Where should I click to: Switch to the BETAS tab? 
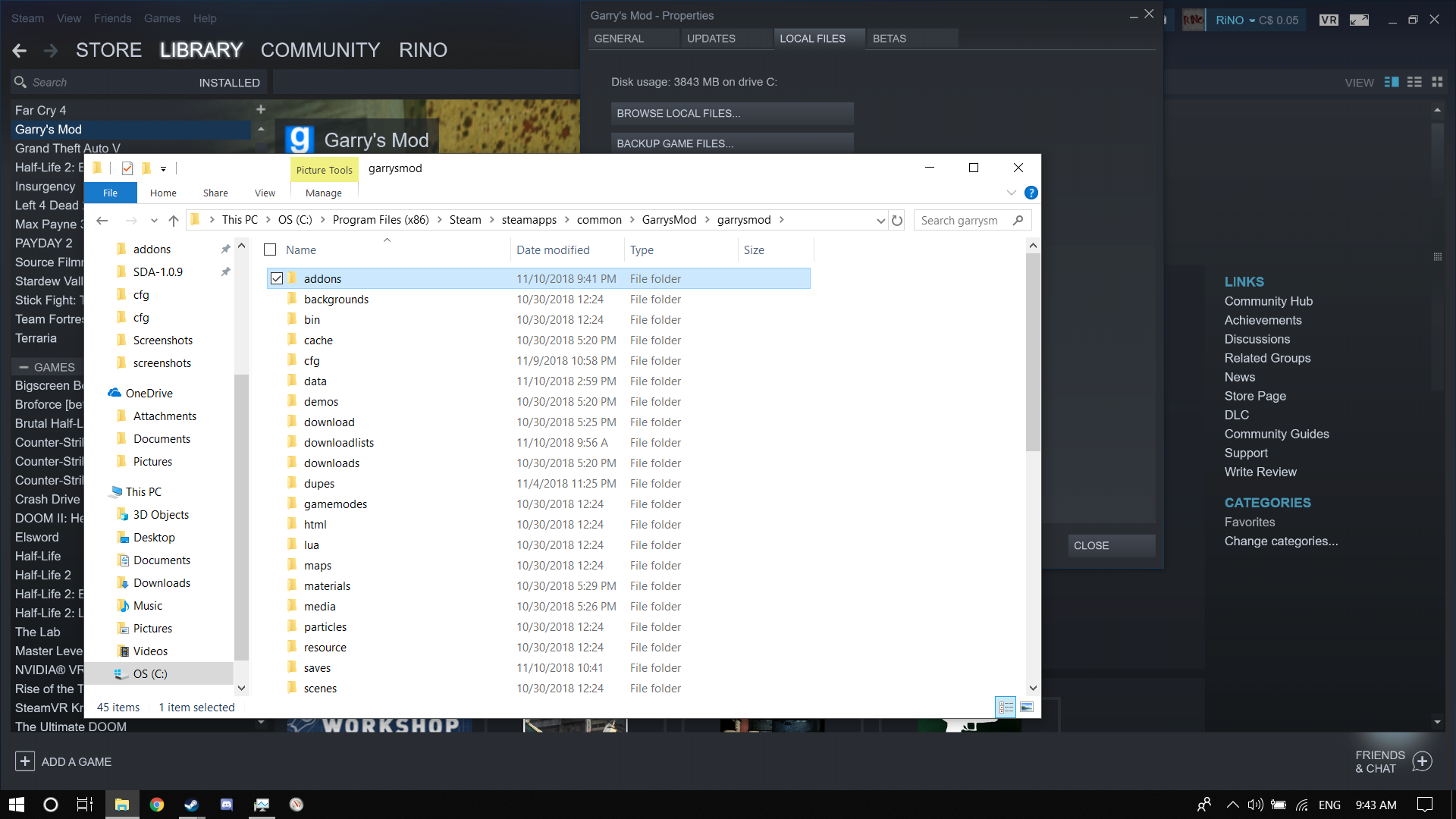click(890, 39)
